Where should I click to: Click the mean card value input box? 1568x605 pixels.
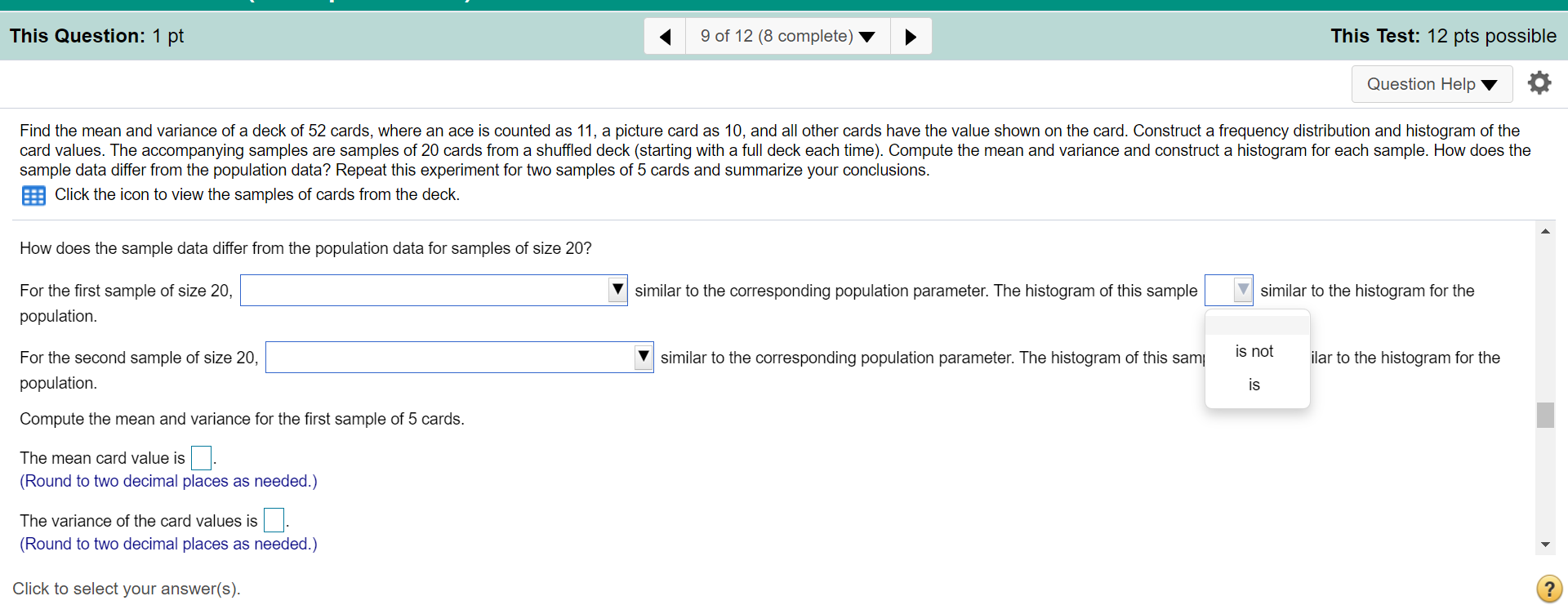pyautogui.click(x=201, y=458)
